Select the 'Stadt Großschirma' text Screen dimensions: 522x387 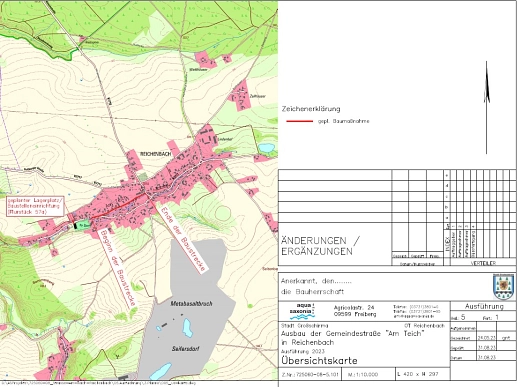coord(305,326)
